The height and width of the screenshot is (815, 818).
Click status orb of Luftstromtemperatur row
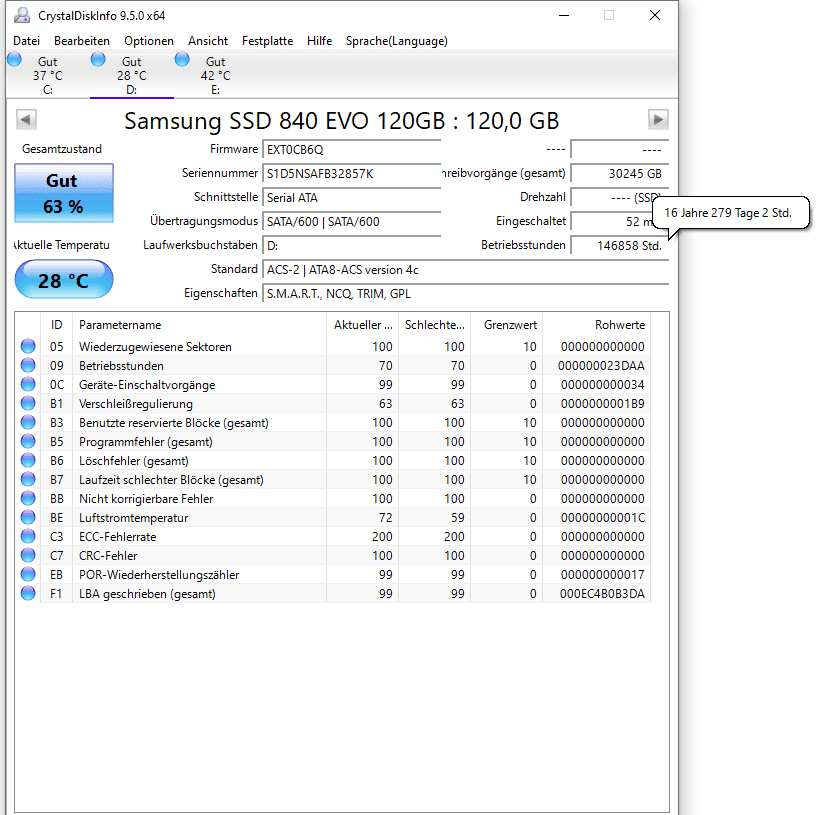28,518
